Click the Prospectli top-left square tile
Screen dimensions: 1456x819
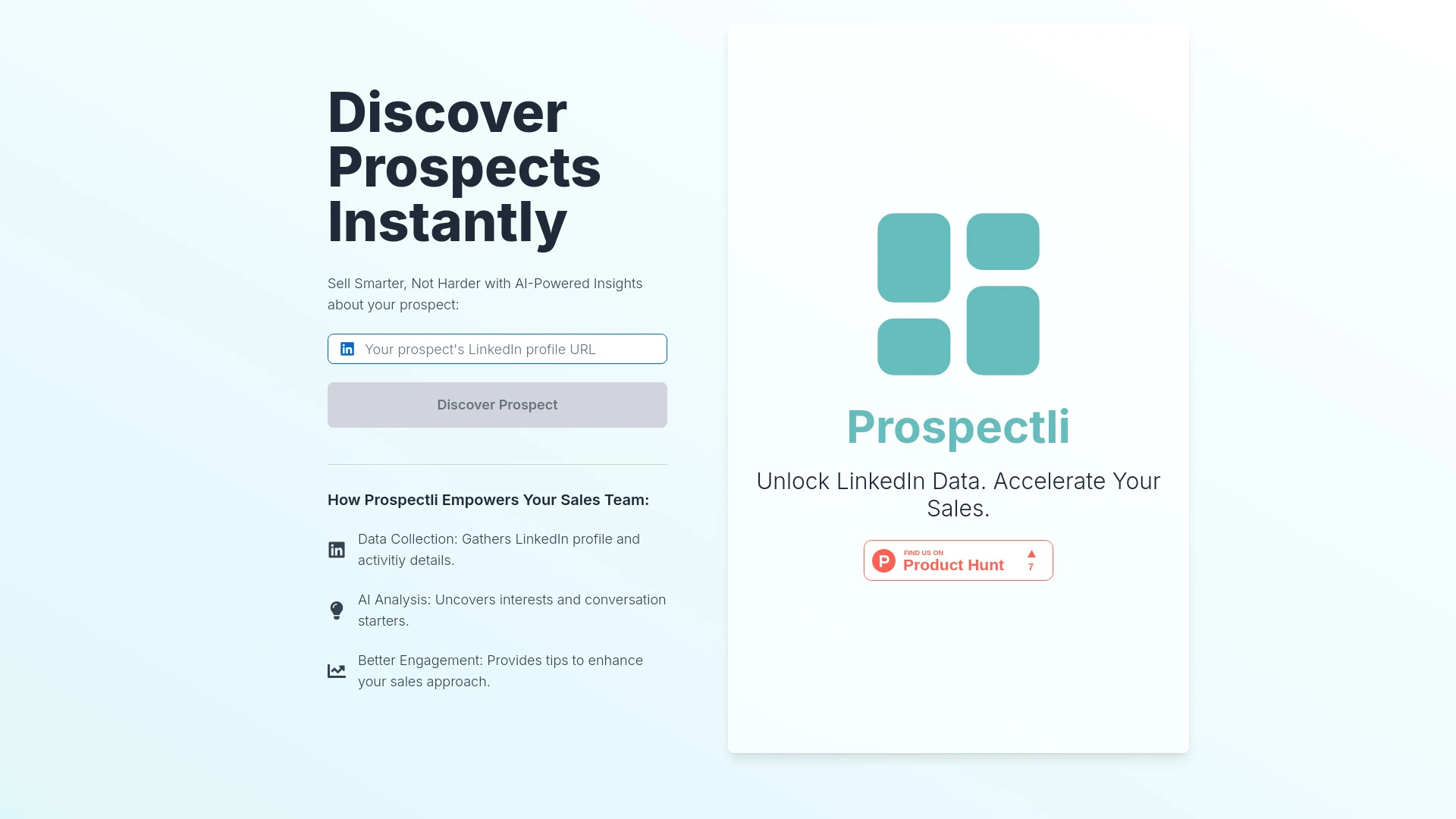coord(913,255)
